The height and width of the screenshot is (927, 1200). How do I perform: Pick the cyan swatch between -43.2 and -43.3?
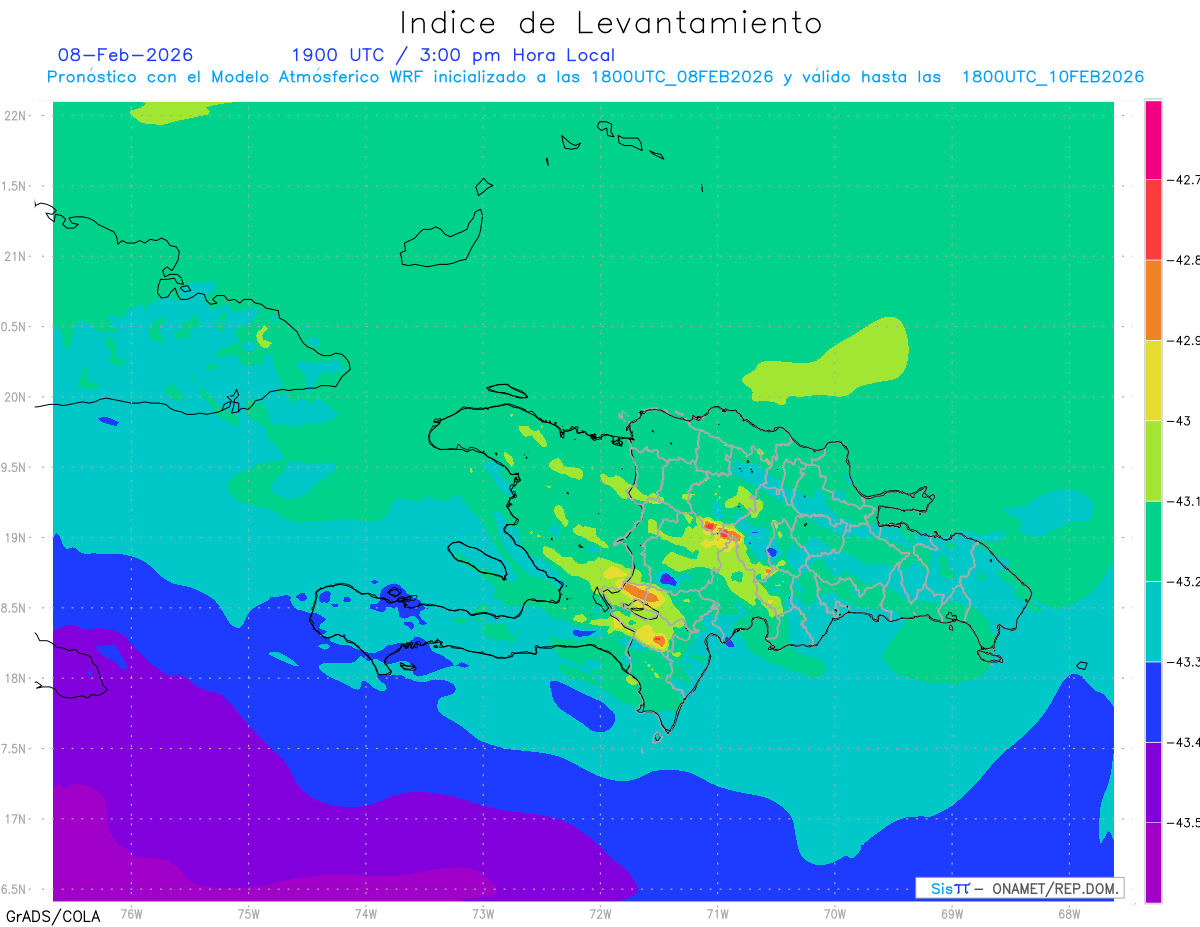point(1153,621)
